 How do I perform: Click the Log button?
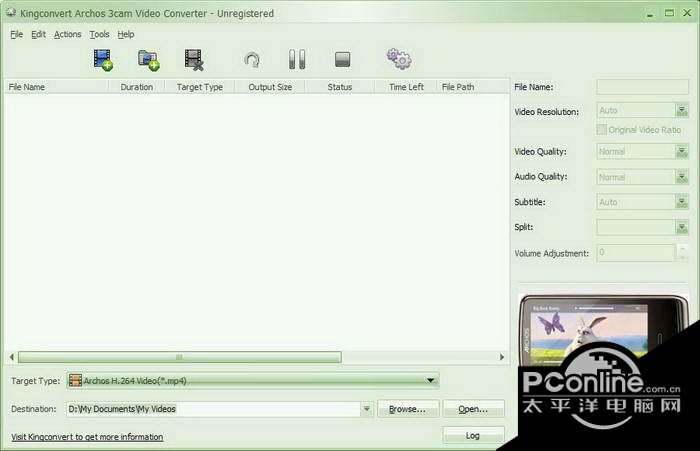[473, 435]
